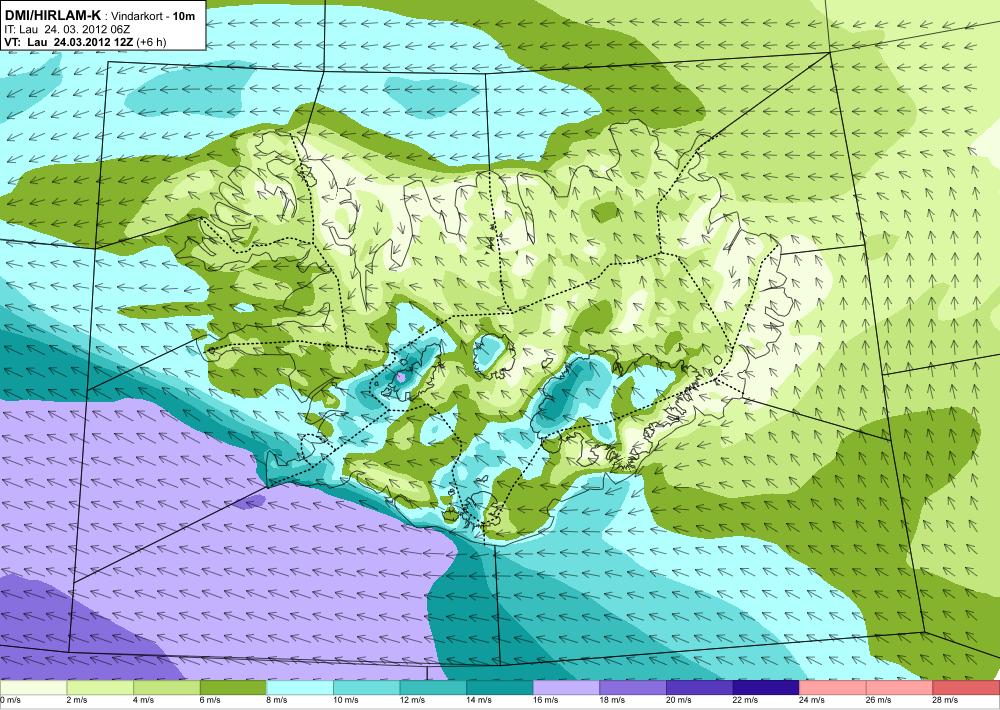Screen dimensions: 1000x710
Task: Click dark navy swatch between 22 and 24 m/s
Action: pyautogui.click(x=766, y=688)
